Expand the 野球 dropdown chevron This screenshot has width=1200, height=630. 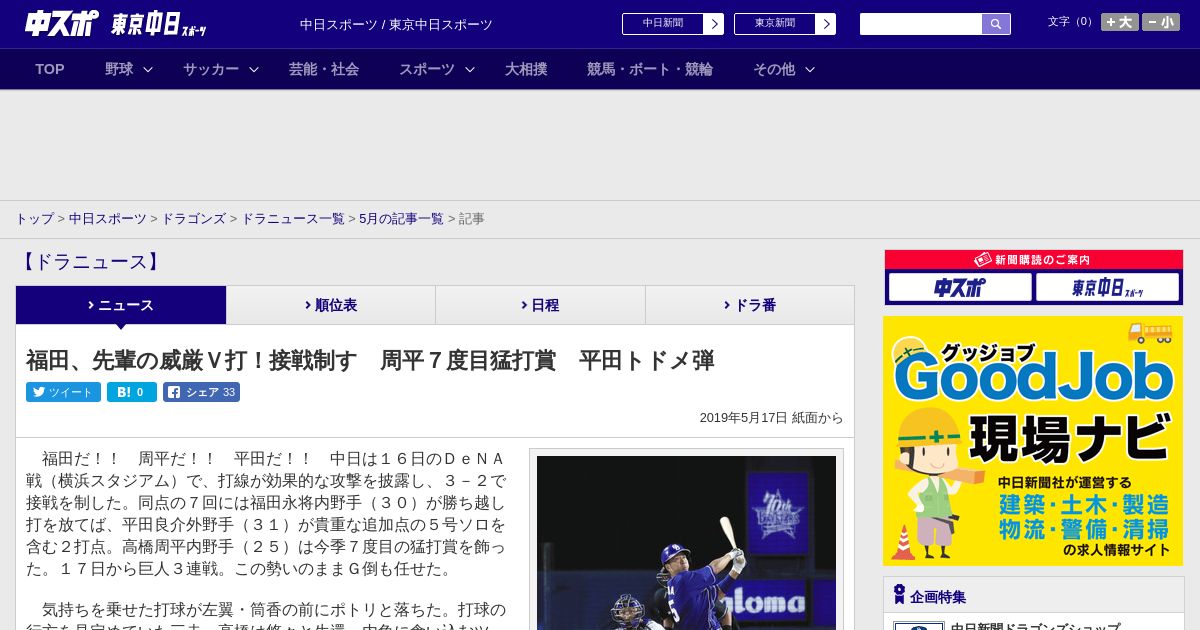coord(148,69)
